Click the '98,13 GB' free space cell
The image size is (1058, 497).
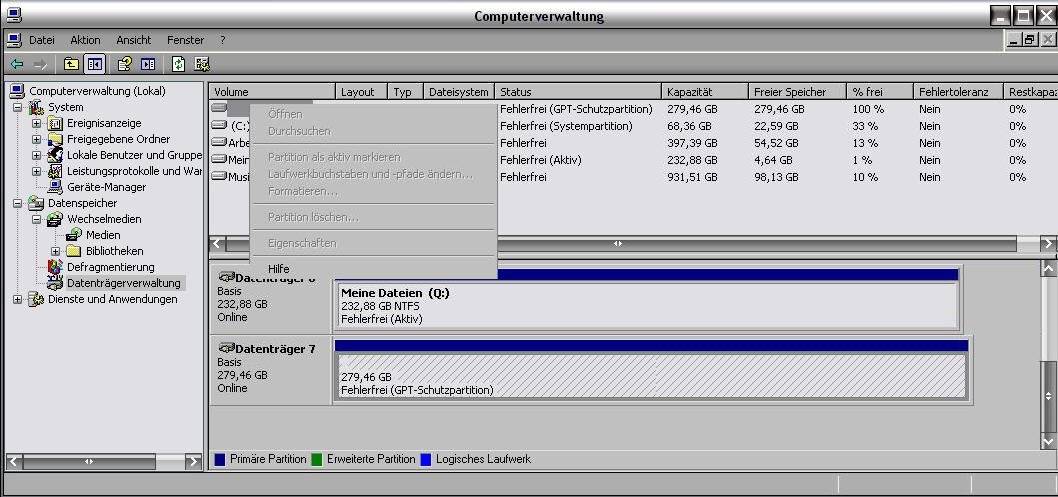776,177
